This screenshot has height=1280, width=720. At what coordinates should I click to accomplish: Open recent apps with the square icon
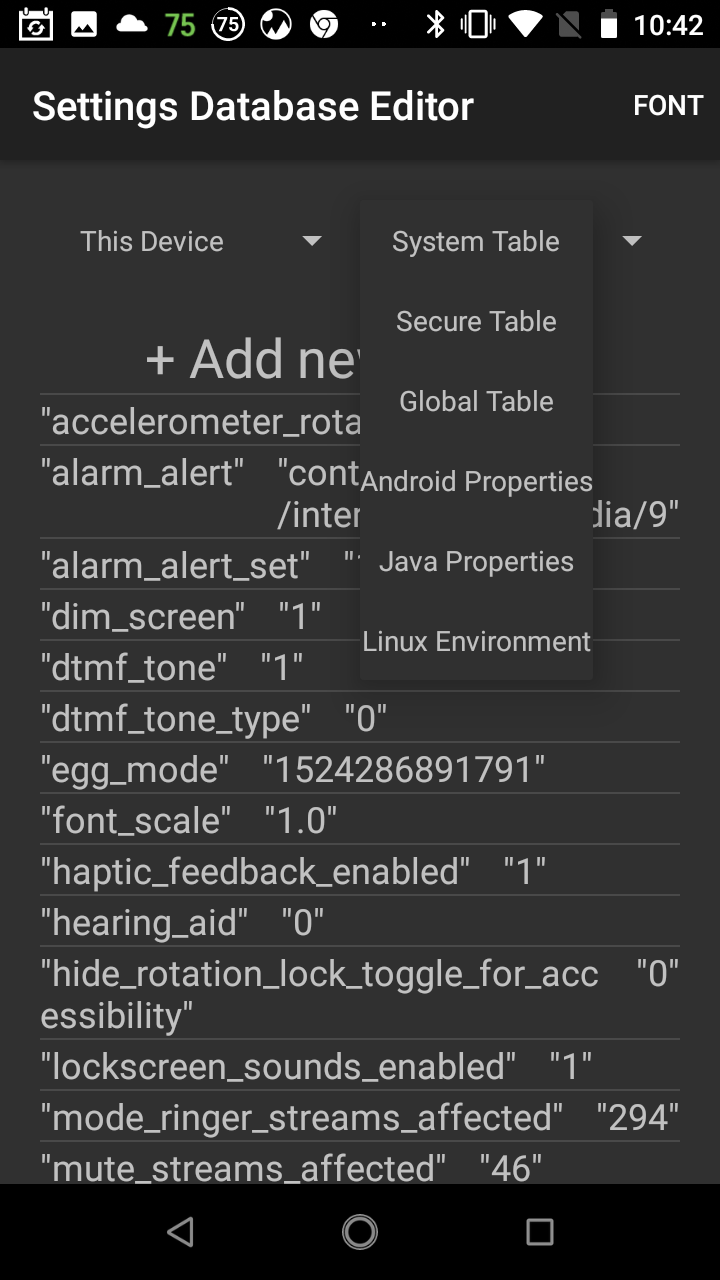(540, 1232)
